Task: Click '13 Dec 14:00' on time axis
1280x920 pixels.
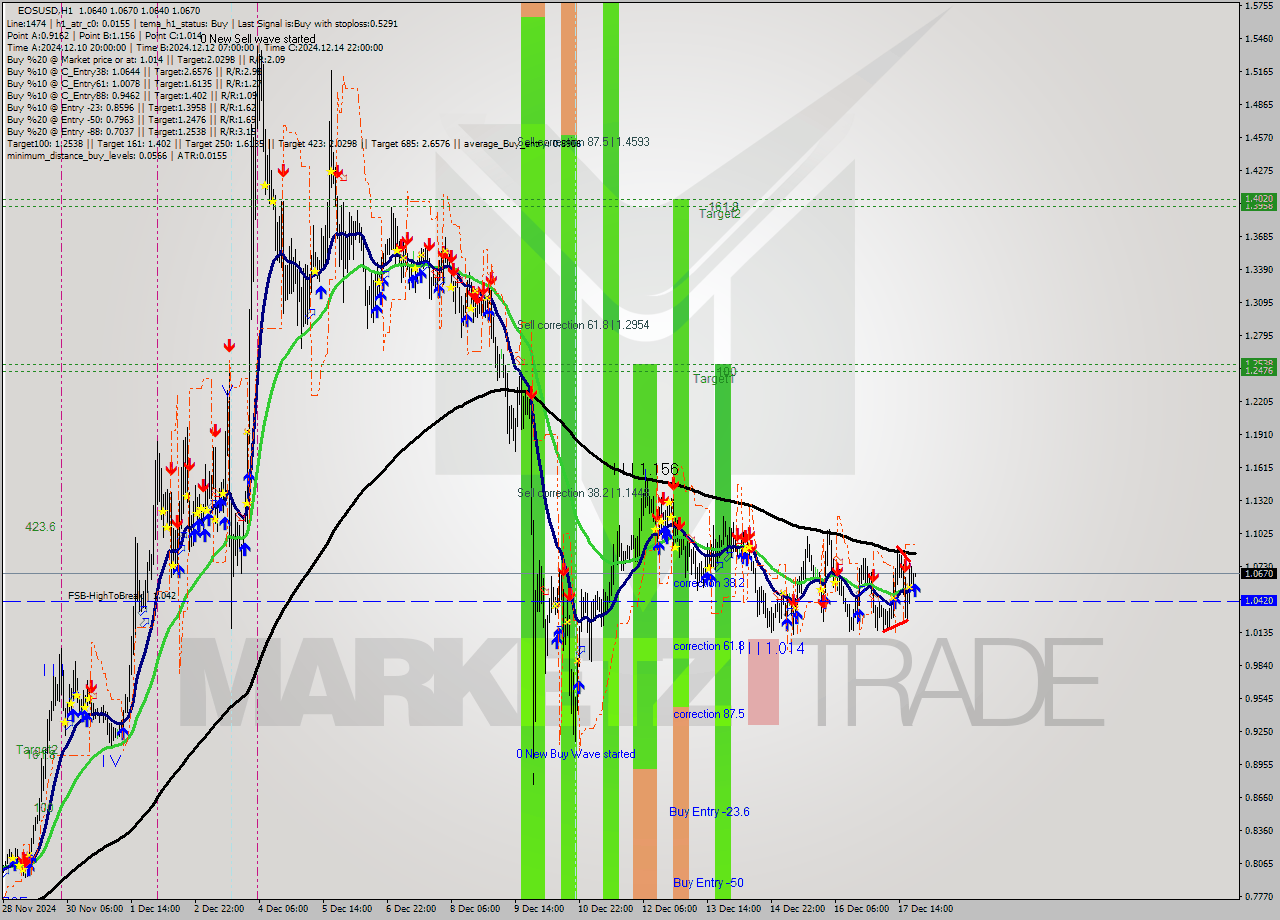Action: [x=733, y=910]
